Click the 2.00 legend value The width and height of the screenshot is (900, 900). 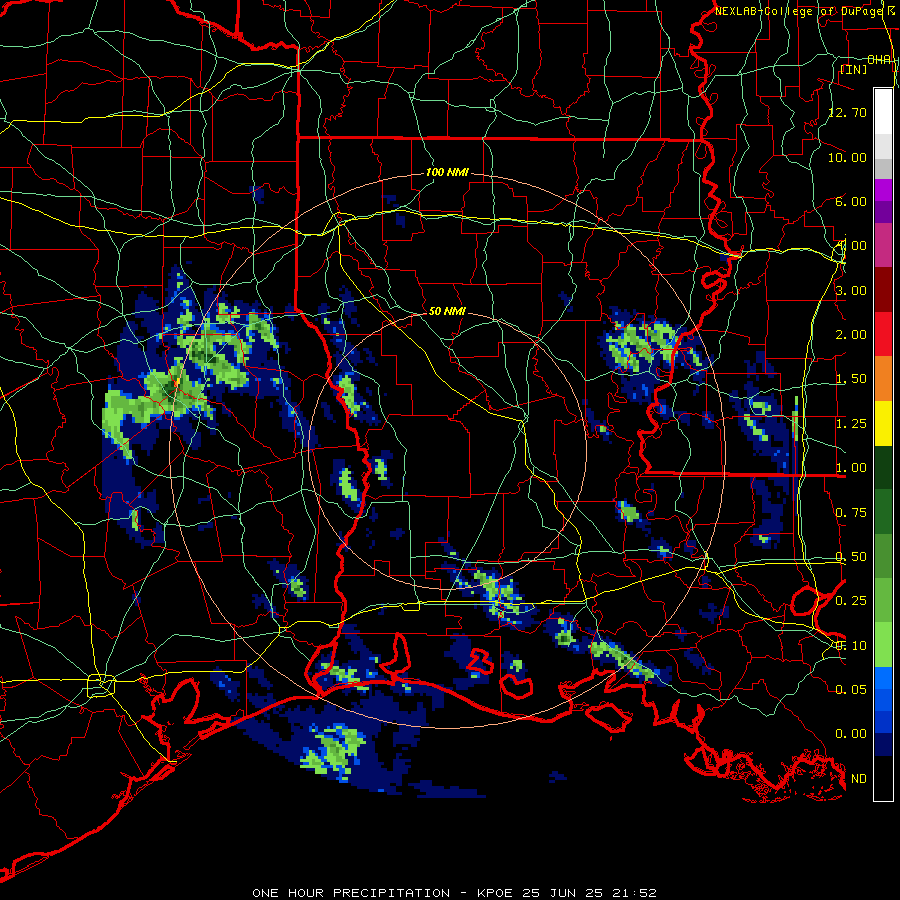pyautogui.click(x=851, y=335)
